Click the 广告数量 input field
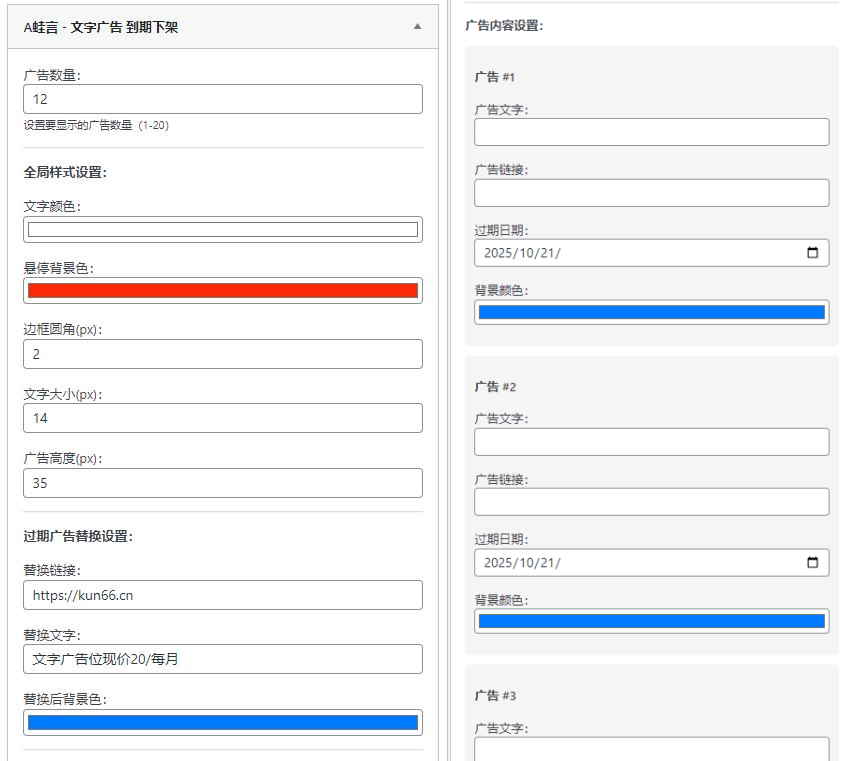 222,99
